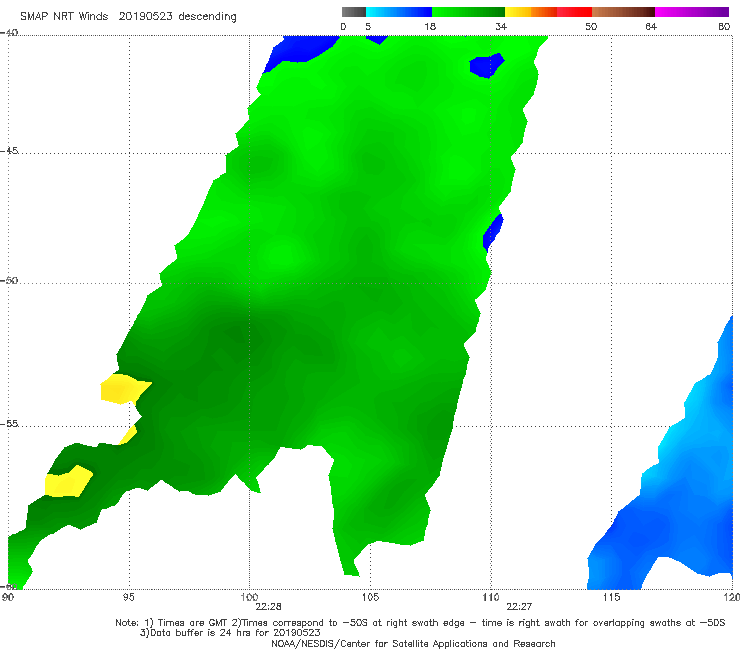Screen dimensions: 740x650
Task: Click the color bar label '64'
Action: [x=651, y=27]
